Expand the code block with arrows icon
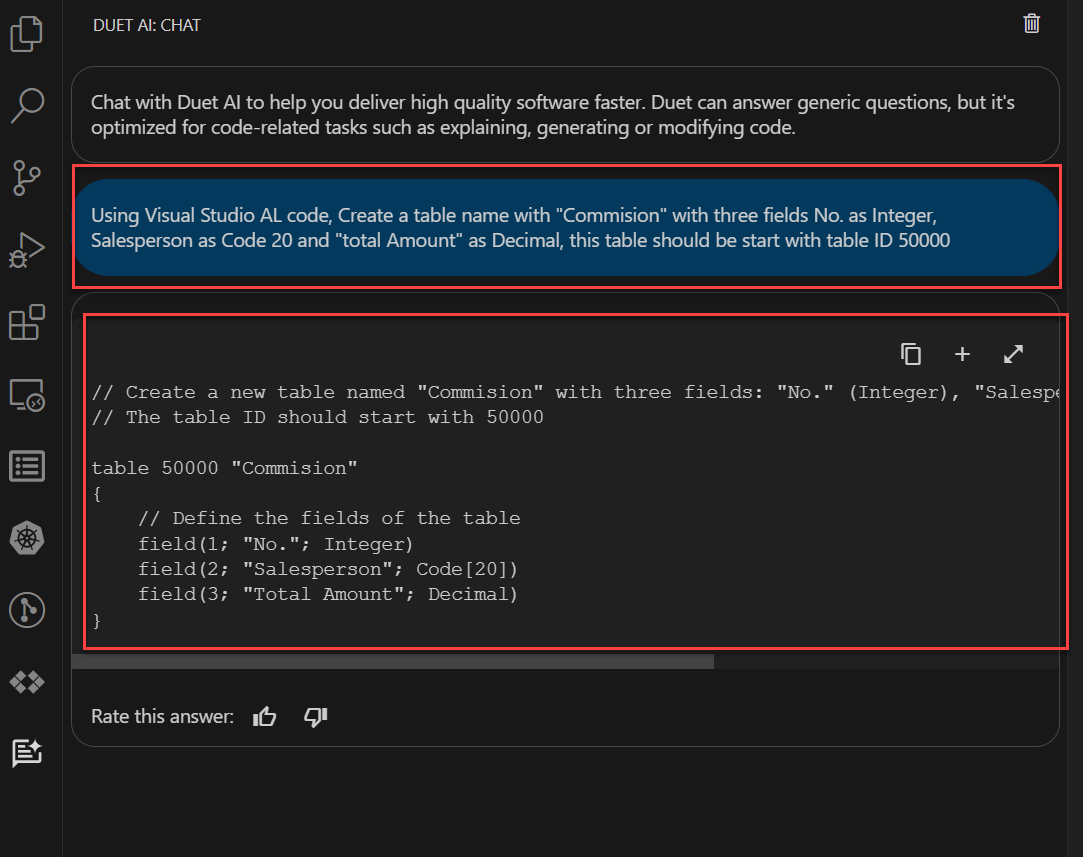The image size is (1083, 857). tap(1013, 354)
